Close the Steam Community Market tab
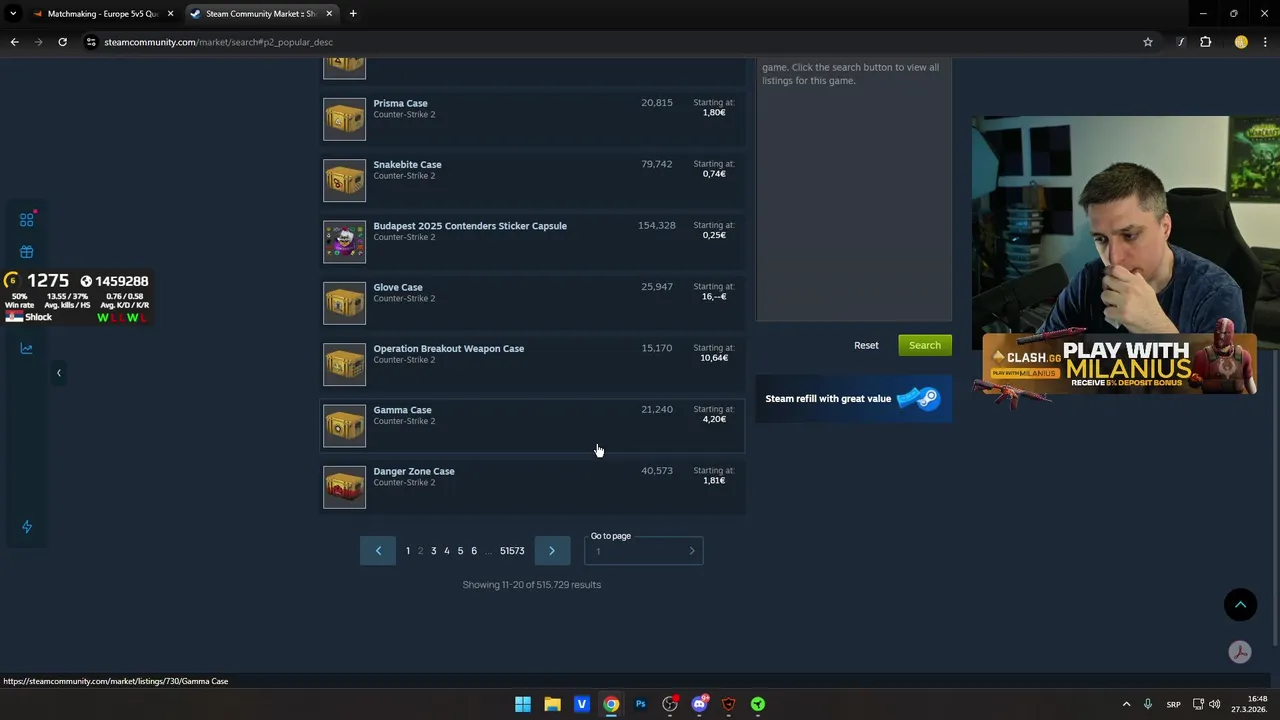This screenshot has width=1280, height=720. click(x=329, y=14)
